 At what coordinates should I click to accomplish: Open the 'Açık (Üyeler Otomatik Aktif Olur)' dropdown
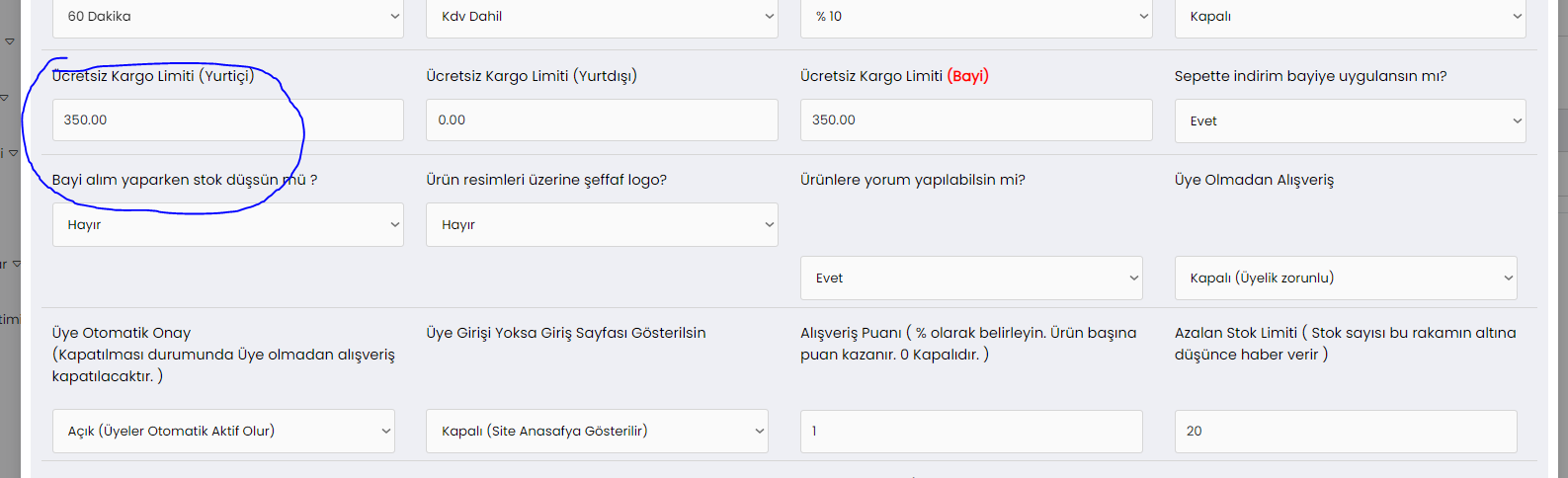223,432
